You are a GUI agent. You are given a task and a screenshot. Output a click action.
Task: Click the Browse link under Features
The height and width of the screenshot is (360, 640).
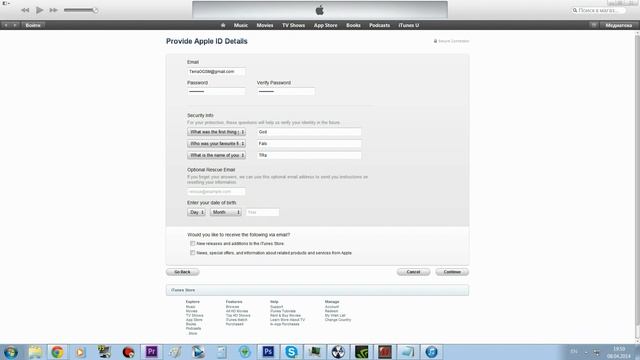tap(232, 307)
